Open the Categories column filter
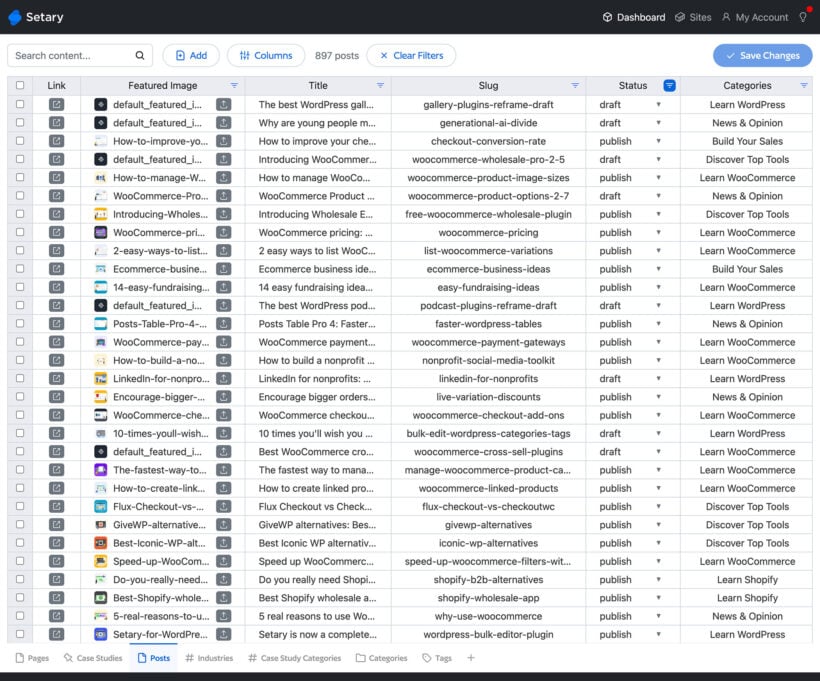This screenshot has width=820, height=681. pos(804,85)
